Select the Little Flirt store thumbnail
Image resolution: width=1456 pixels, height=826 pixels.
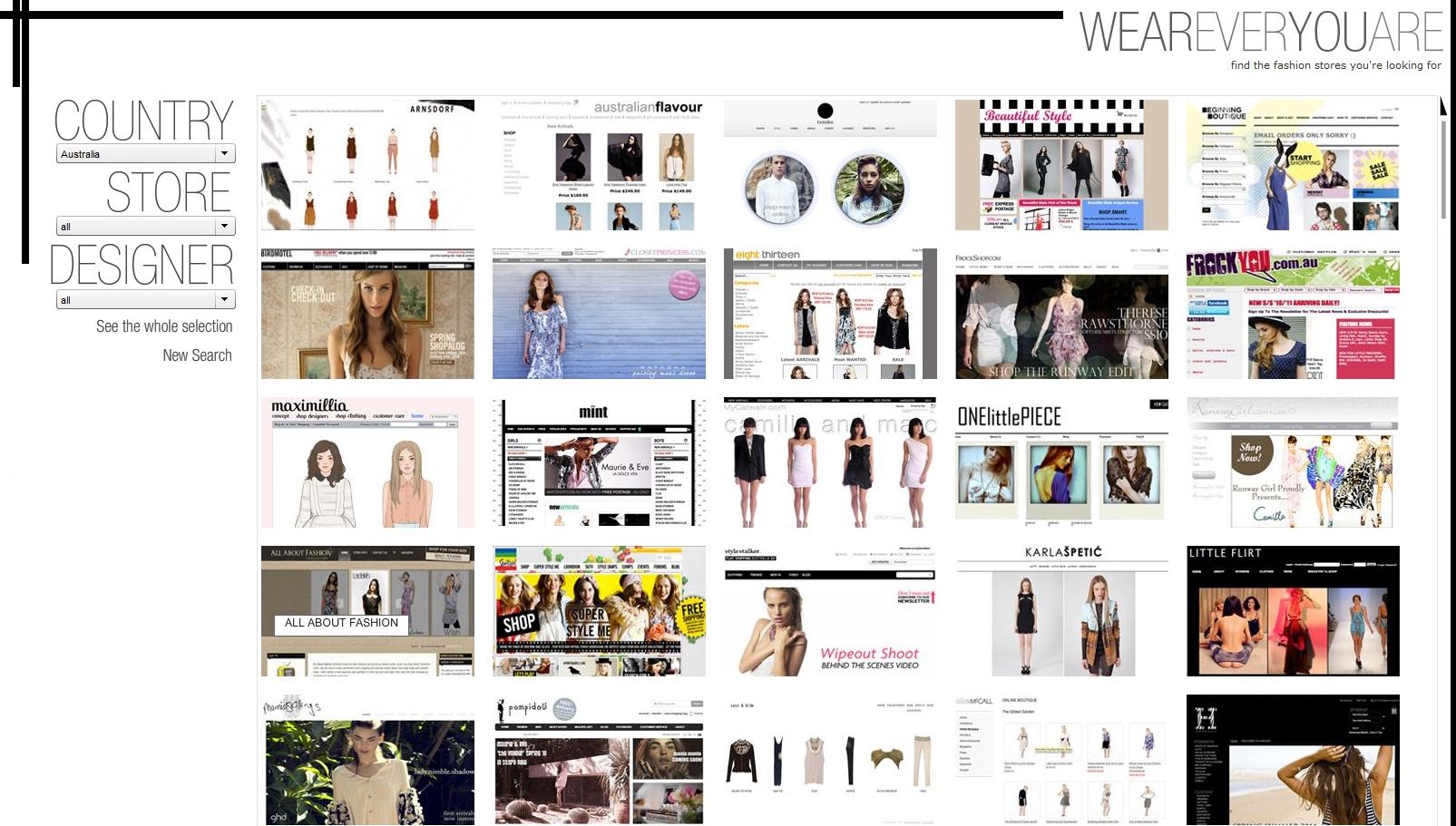click(x=1293, y=611)
